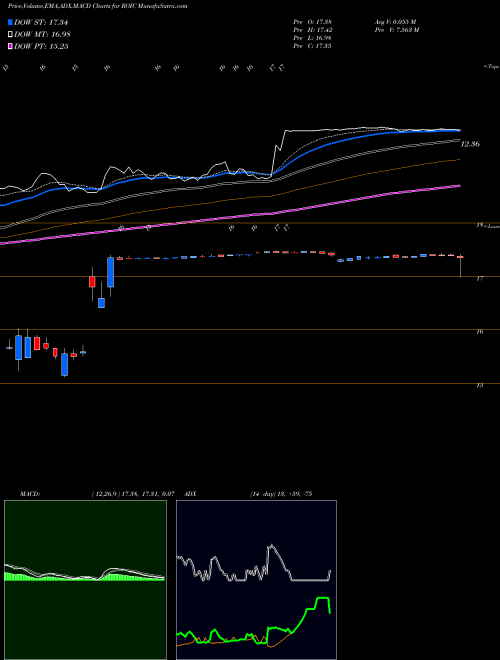Click the 'Pre V: 7.363 M' volume text
Image resolution: width=500 pixels, height=660 pixels.
[396, 30]
